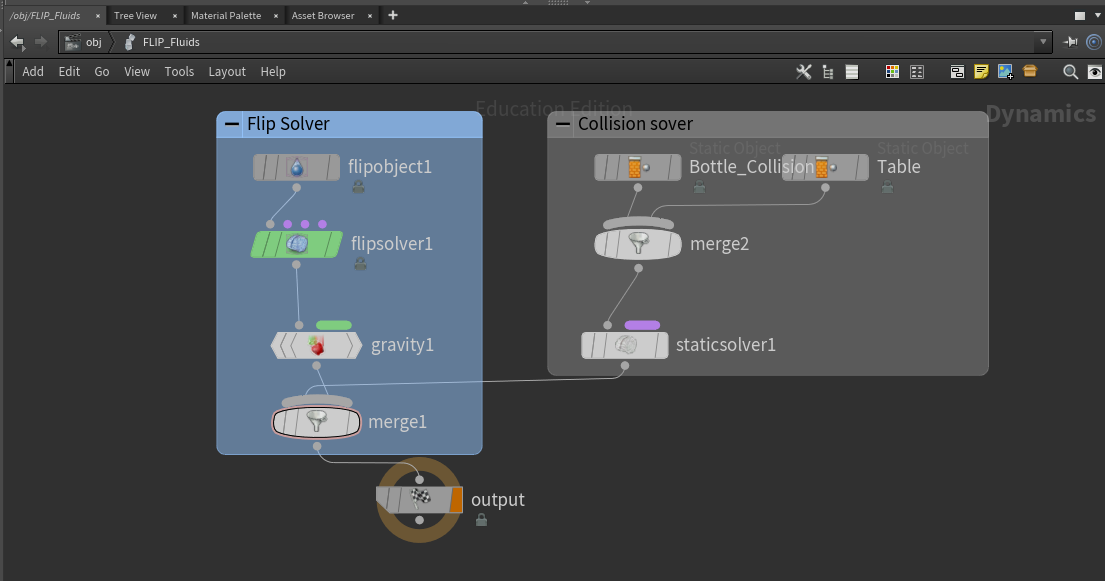Screen dimensions: 1105x581
Task: Click the gray multi-input bar above merge1
Action: (x=316, y=402)
